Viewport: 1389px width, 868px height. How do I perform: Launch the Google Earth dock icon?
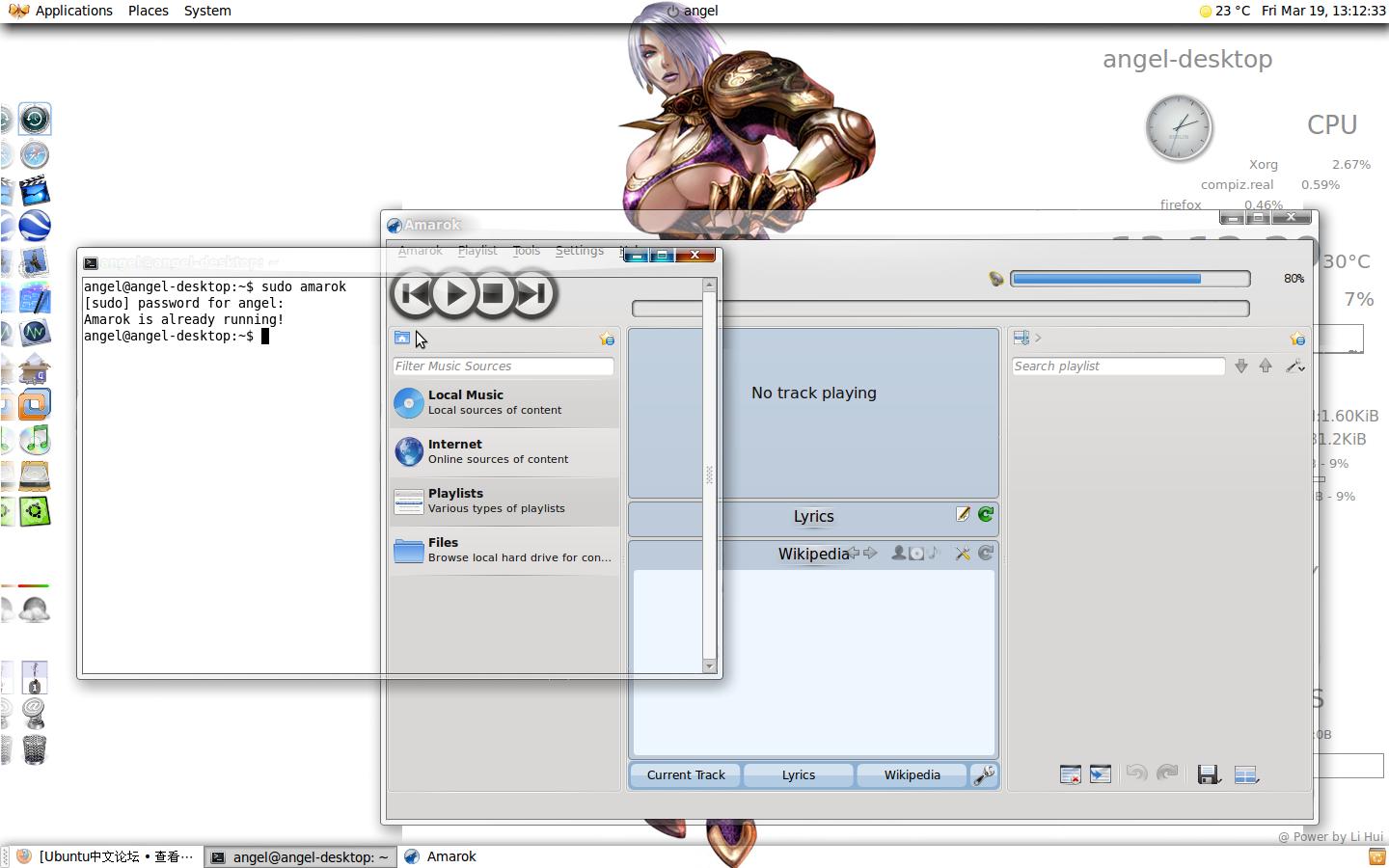coord(35,226)
